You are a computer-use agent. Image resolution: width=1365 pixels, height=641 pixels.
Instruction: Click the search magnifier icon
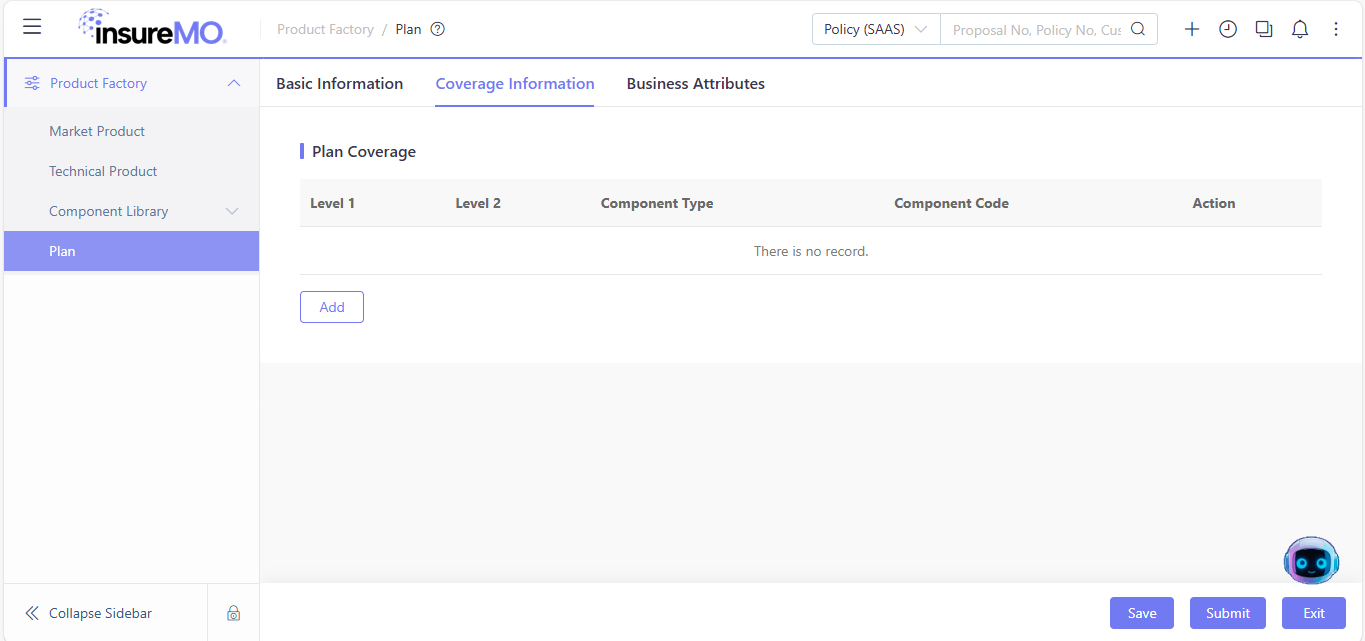pos(1138,29)
